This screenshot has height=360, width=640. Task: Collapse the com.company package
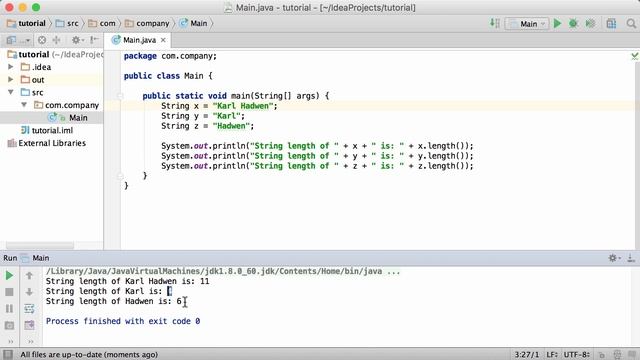pos(24,105)
